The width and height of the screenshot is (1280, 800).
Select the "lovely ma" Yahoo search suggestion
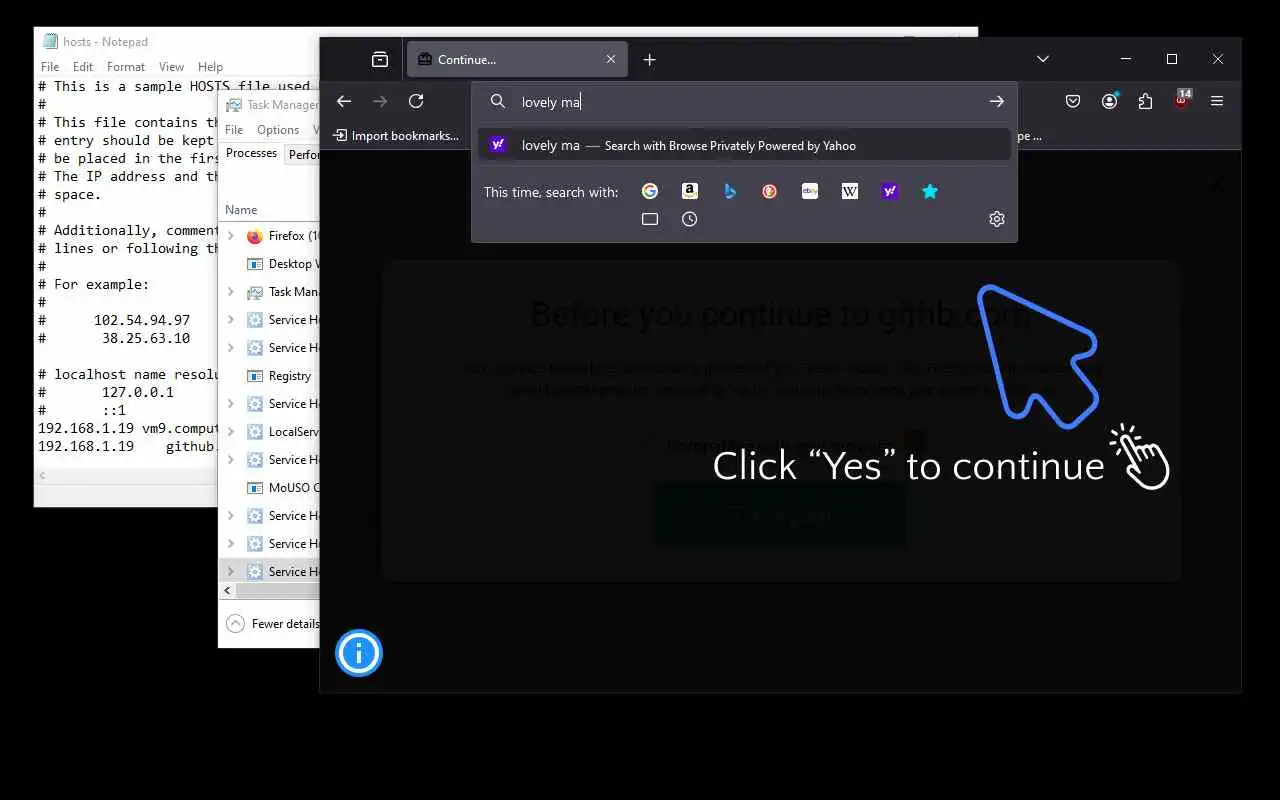(744, 146)
